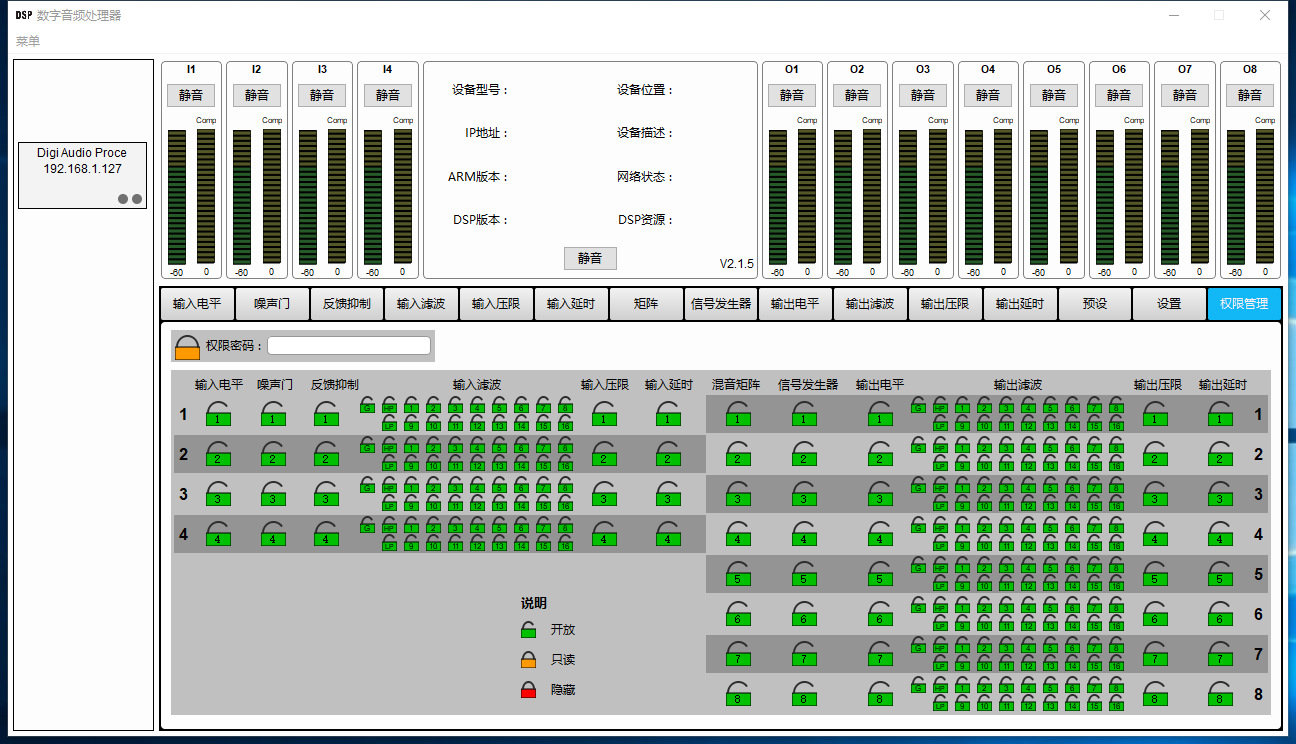Toggle the 反馈抑制 lock for input row 3
Viewport: 1296px width, 744px height.
[326, 494]
